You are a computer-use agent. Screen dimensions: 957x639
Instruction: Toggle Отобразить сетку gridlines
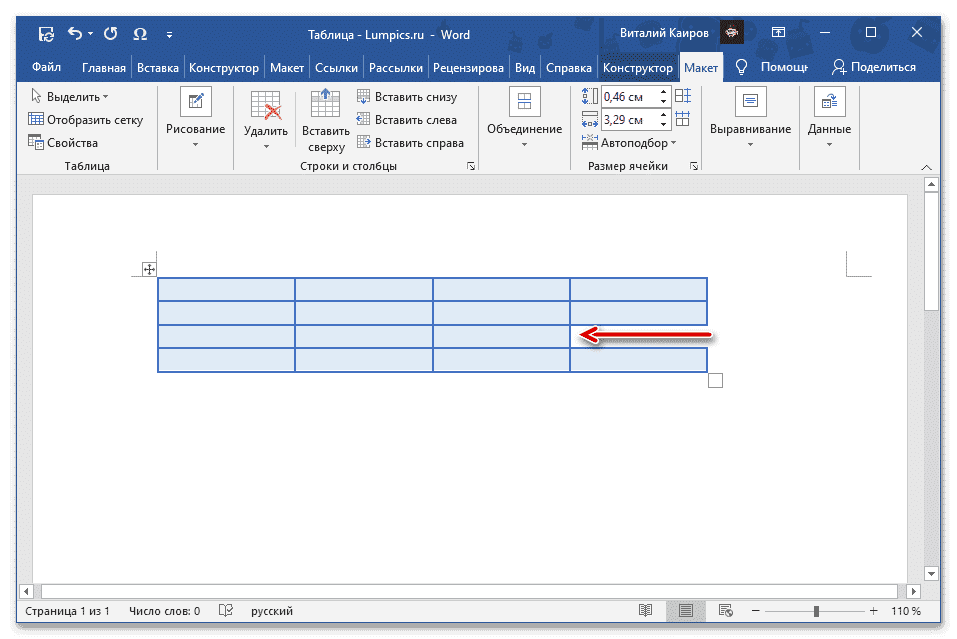pyautogui.click(x=86, y=120)
